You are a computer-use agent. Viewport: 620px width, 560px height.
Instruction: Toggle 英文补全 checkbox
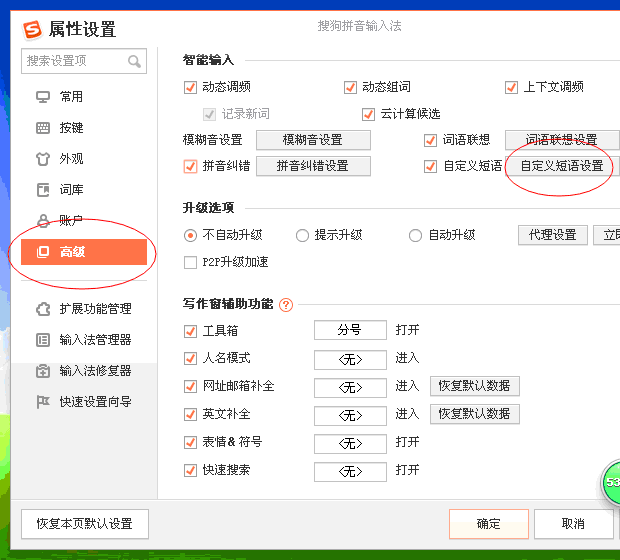[190, 414]
